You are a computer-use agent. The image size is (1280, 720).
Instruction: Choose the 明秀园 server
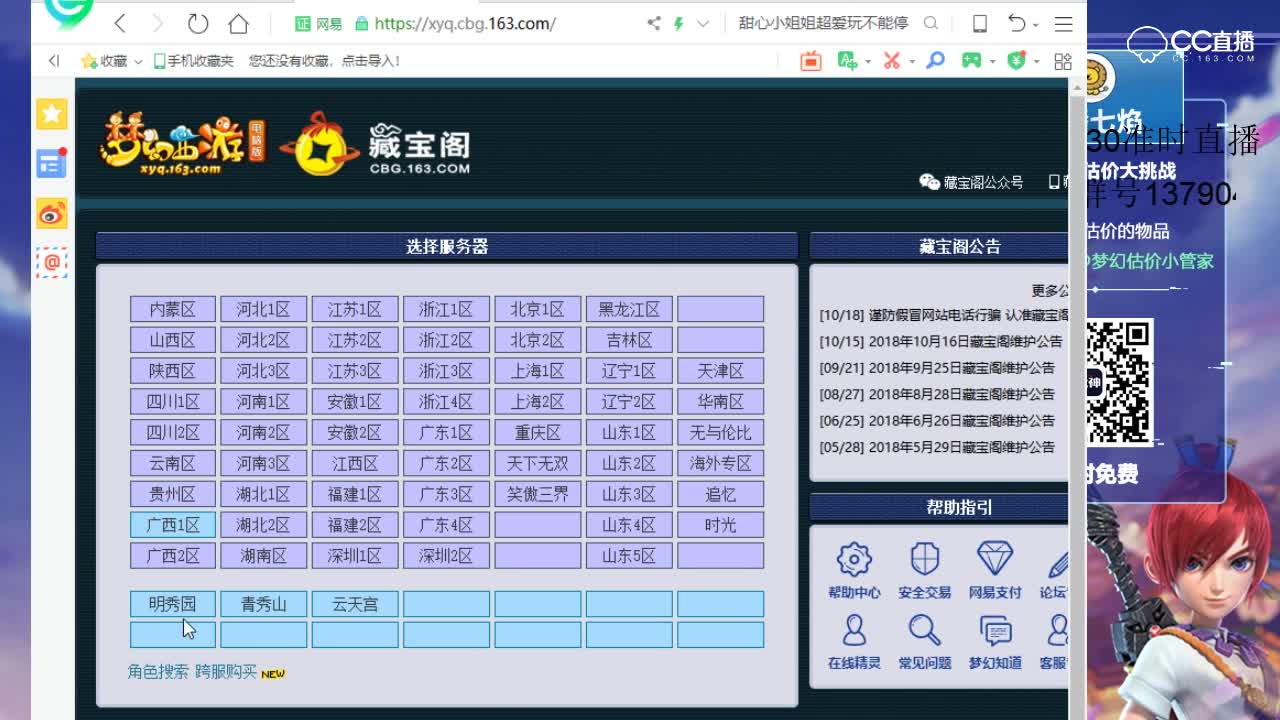point(173,604)
